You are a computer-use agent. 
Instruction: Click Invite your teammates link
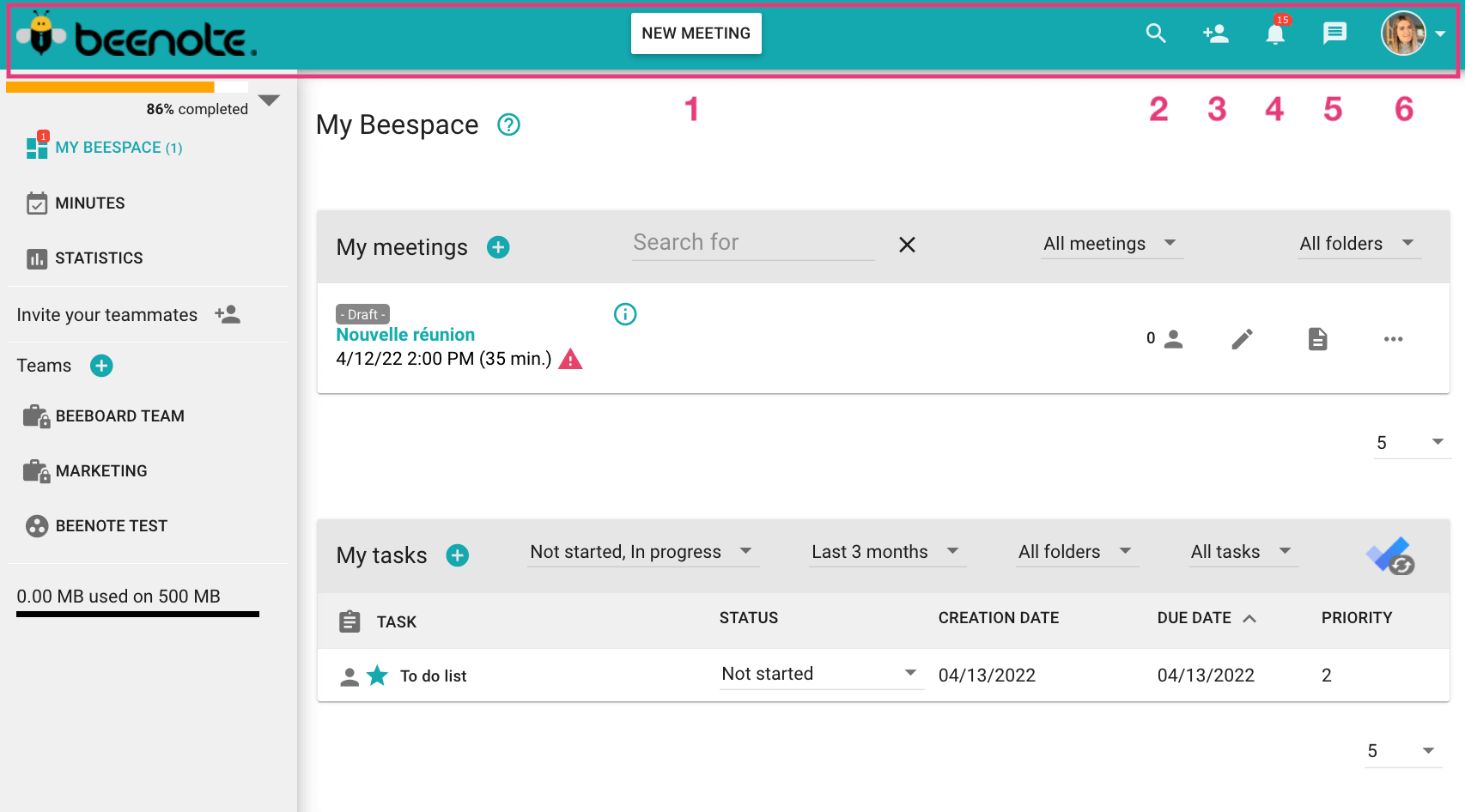click(107, 315)
